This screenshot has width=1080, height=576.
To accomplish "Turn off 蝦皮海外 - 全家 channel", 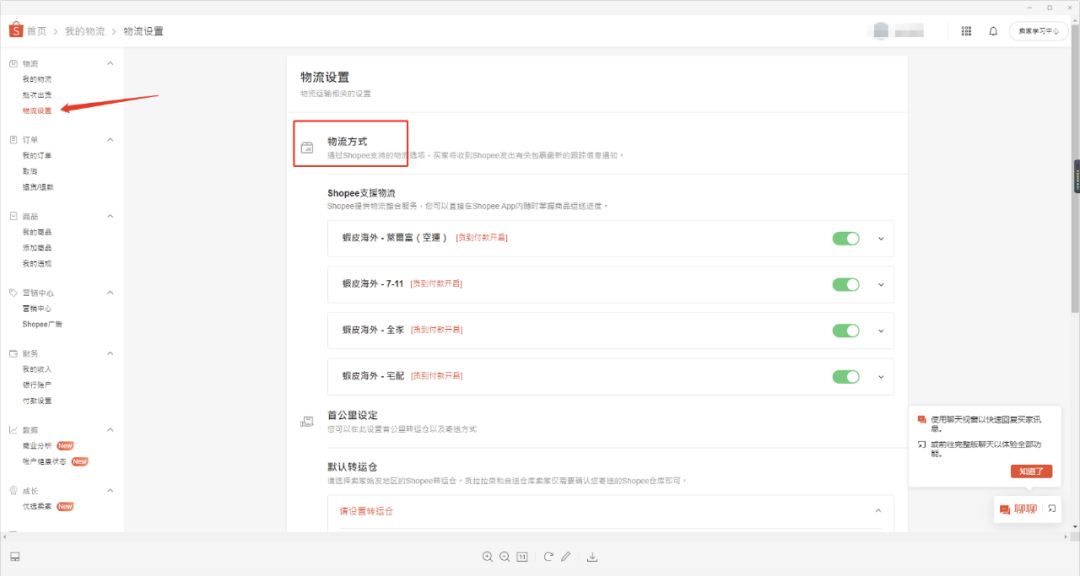I will (846, 330).
